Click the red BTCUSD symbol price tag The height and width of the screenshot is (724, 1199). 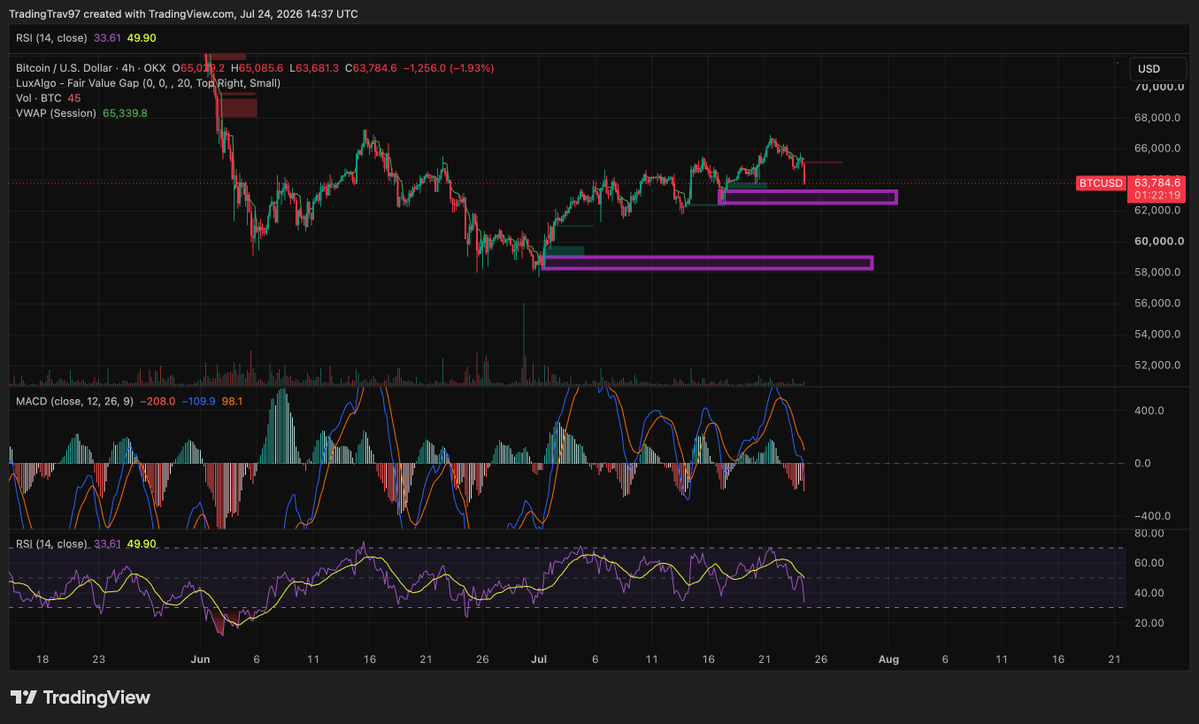1100,183
